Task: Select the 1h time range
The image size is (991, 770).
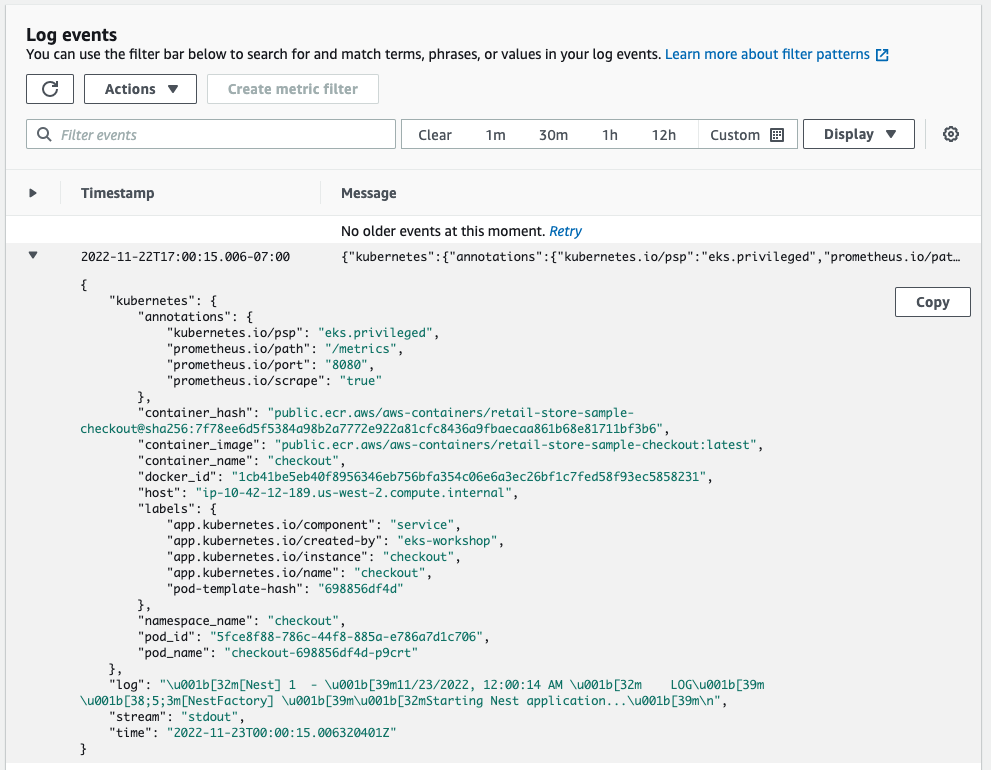Action: [609, 135]
